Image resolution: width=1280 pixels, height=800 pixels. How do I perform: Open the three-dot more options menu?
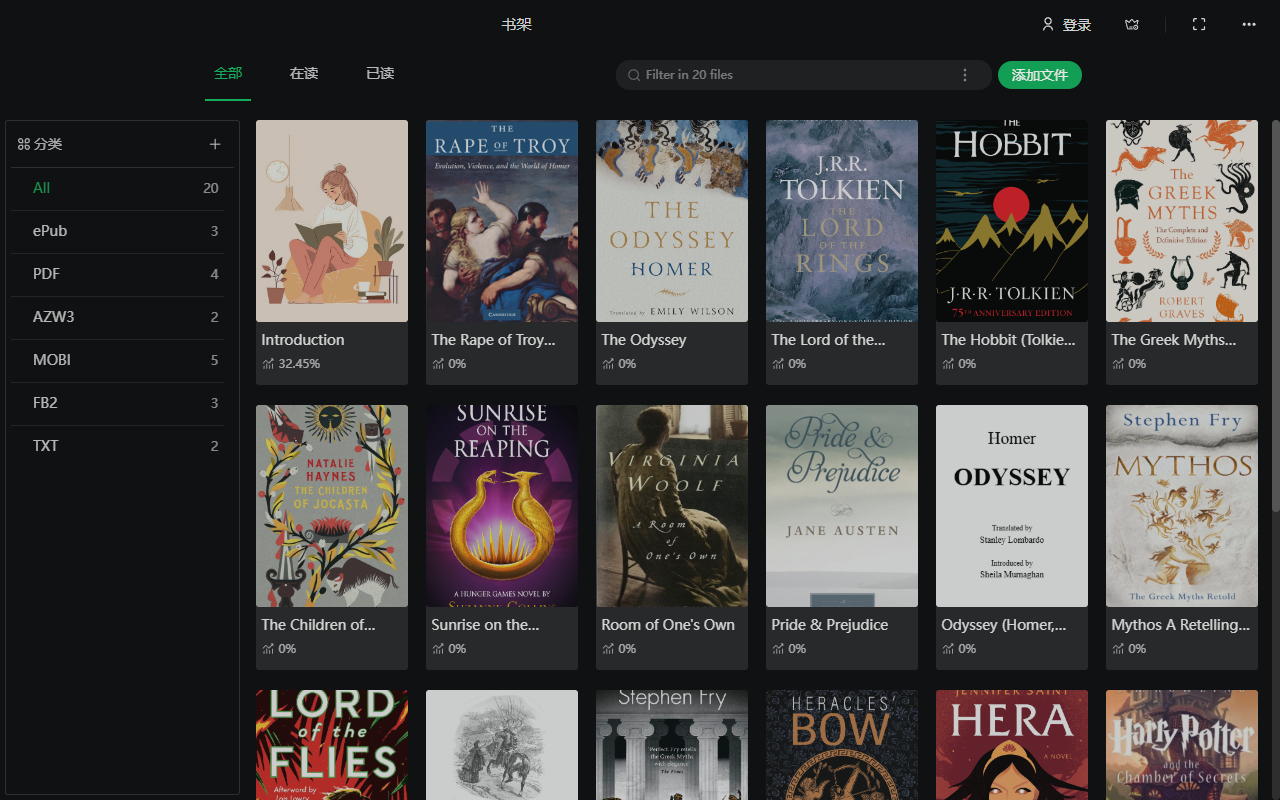coord(1249,25)
